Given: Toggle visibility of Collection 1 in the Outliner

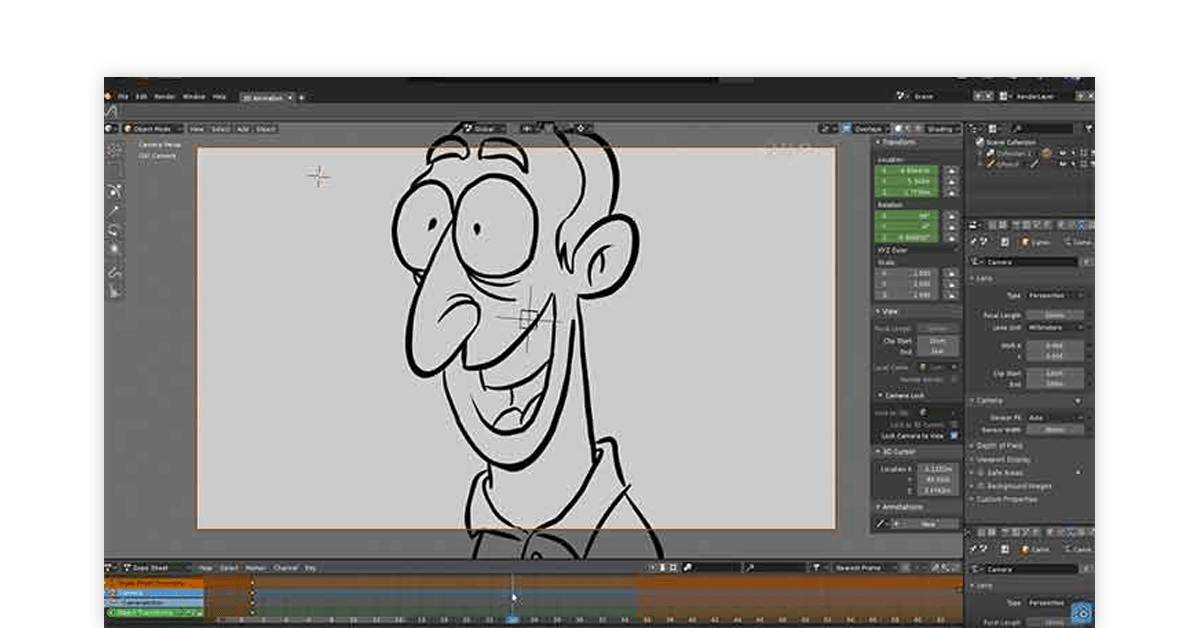Looking at the screenshot, I should pos(1064,155).
